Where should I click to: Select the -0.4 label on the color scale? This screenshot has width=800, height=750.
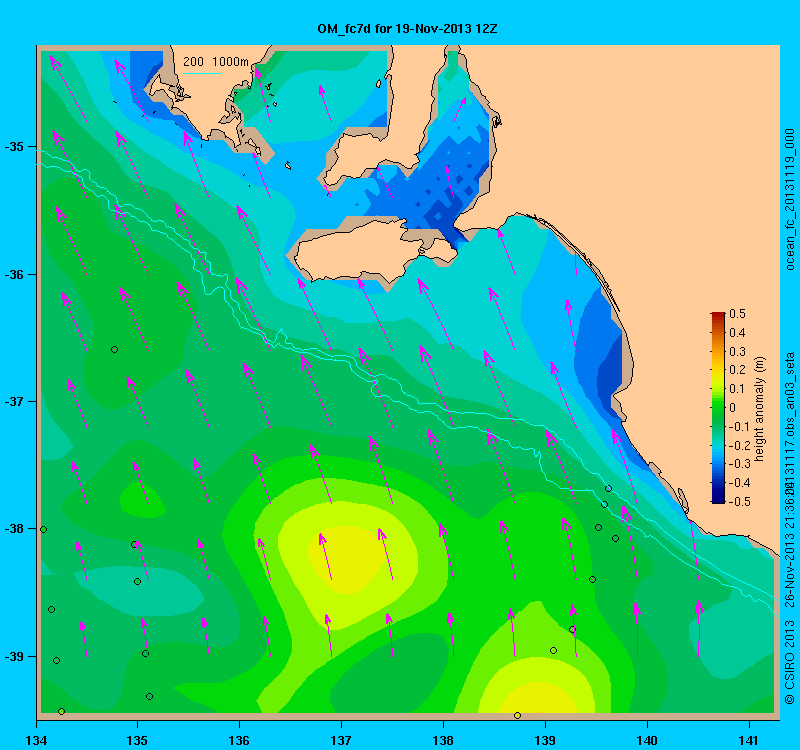point(738,483)
